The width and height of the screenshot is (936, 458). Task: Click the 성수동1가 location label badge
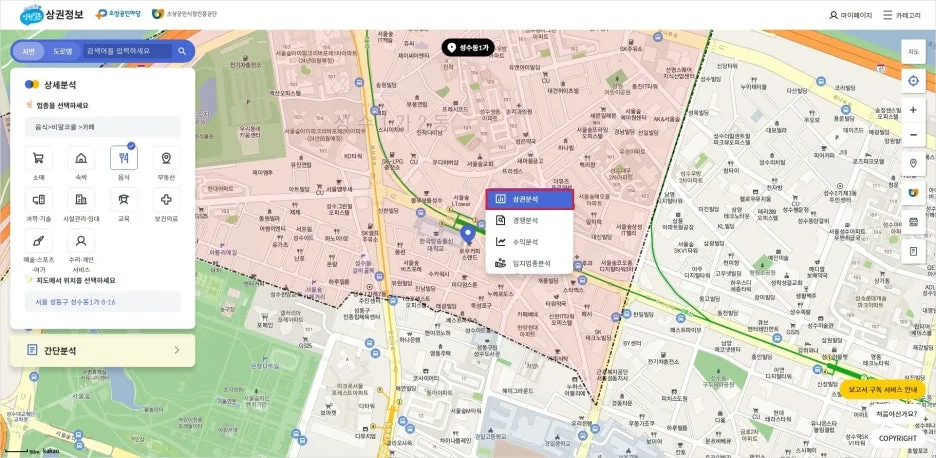[468, 47]
